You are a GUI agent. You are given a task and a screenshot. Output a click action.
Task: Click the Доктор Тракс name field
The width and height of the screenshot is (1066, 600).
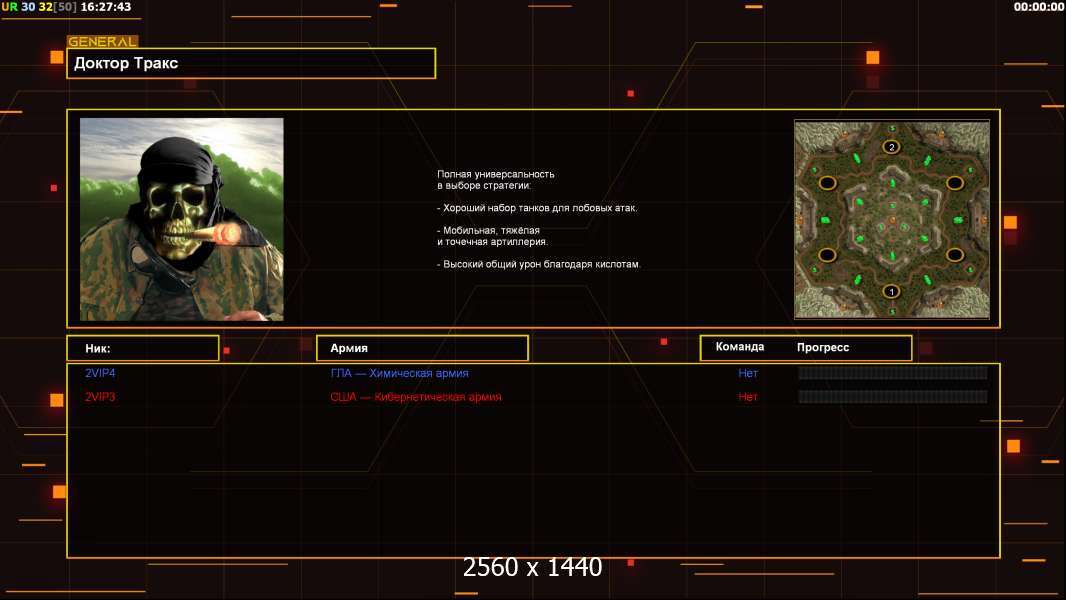pyautogui.click(x=251, y=63)
